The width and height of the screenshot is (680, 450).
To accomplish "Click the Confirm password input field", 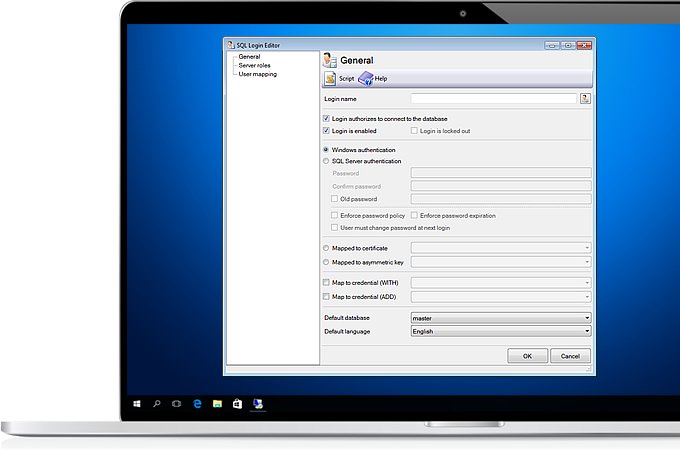I will click(x=501, y=186).
